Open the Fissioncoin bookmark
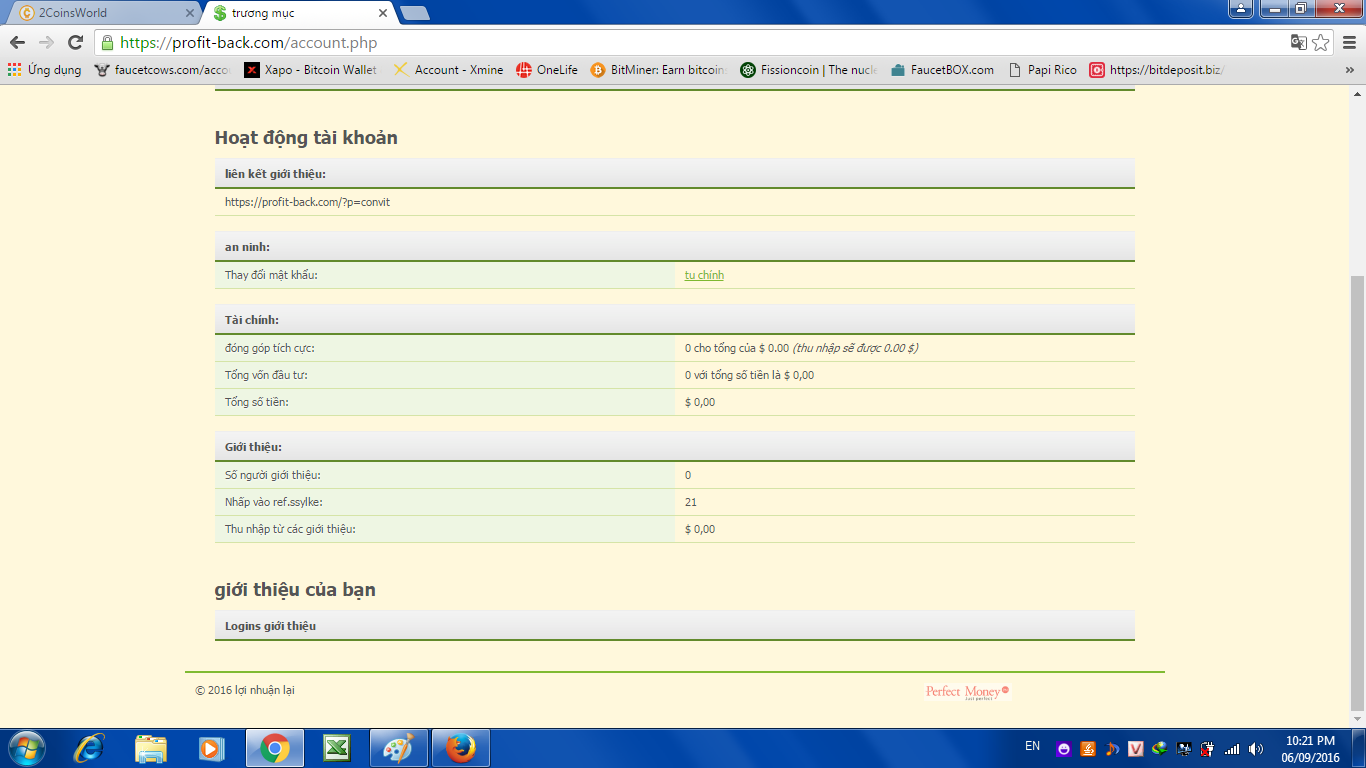Image resolution: width=1366 pixels, height=768 pixels. [x=809, y=70]
